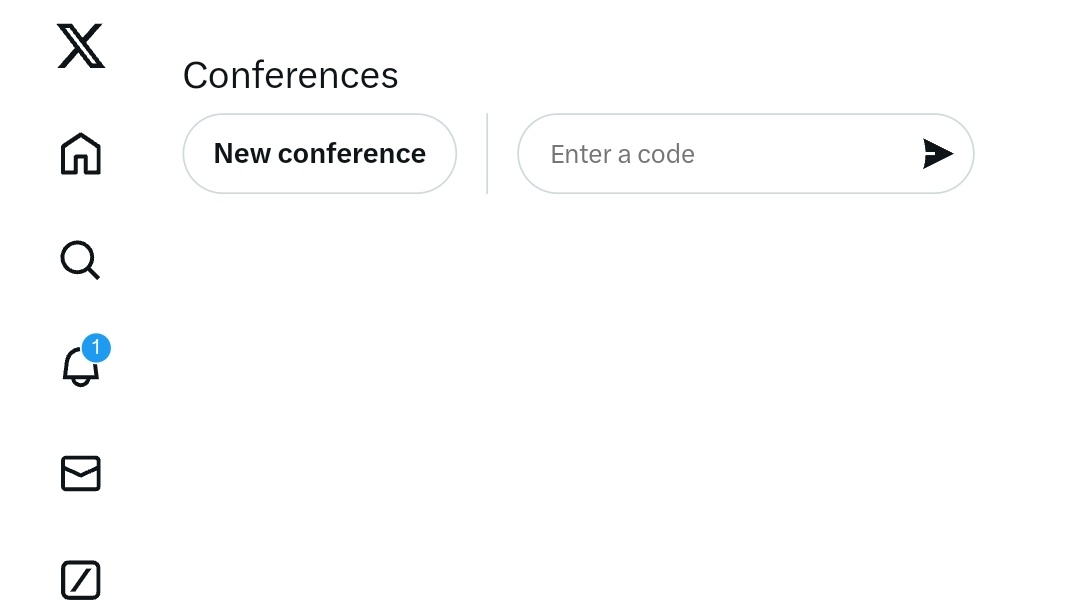Go to the Home feed icon

pyautogui.click(x=81, y=154)
